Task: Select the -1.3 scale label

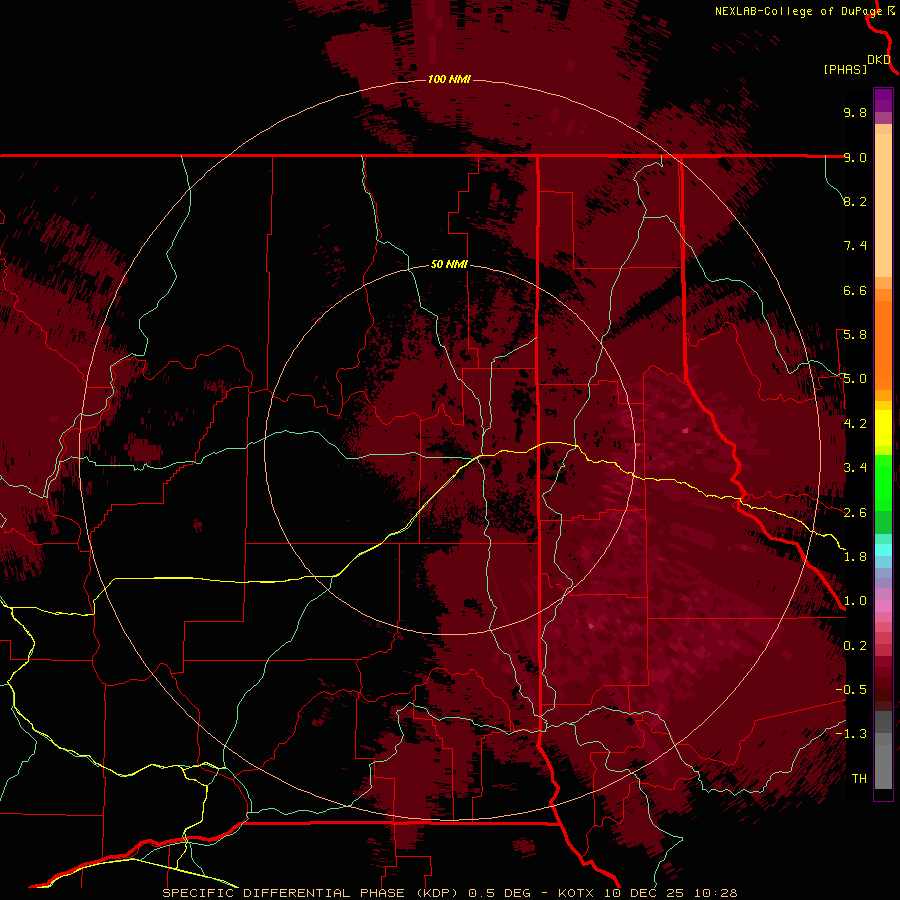Action: (x=851, y=734)
